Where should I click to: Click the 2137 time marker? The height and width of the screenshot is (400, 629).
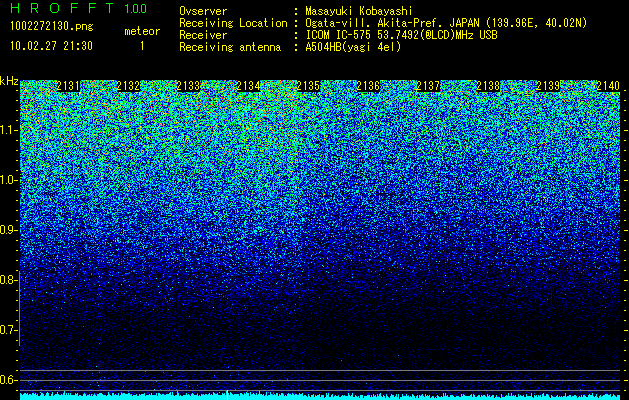click(x=428, y=86)
